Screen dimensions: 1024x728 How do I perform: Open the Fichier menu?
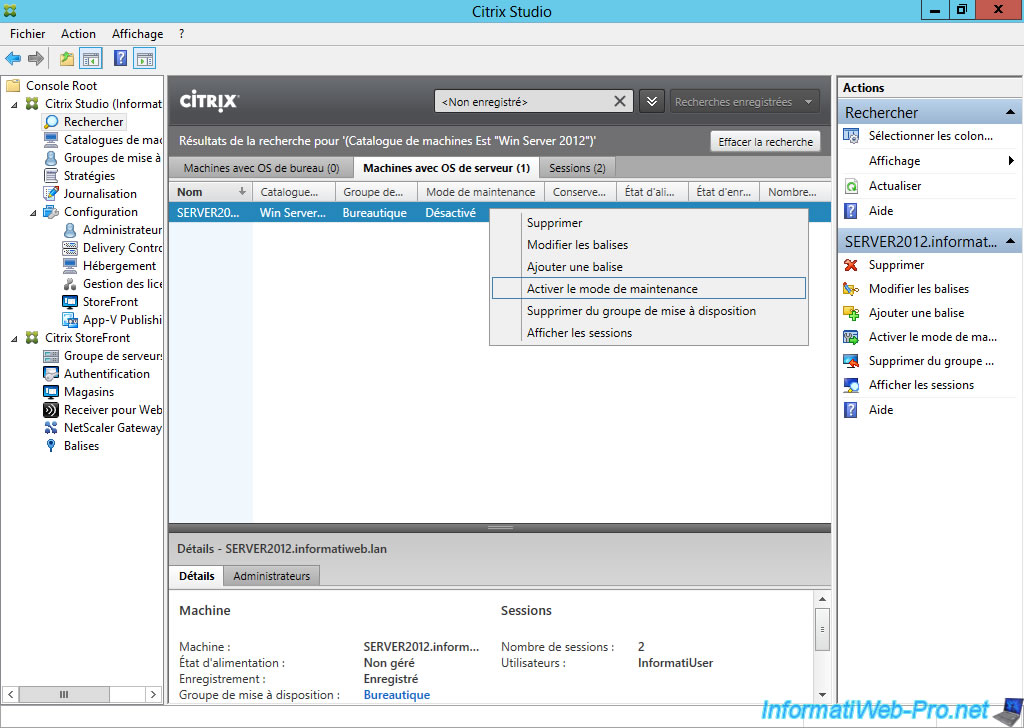(x=27, y=34)
